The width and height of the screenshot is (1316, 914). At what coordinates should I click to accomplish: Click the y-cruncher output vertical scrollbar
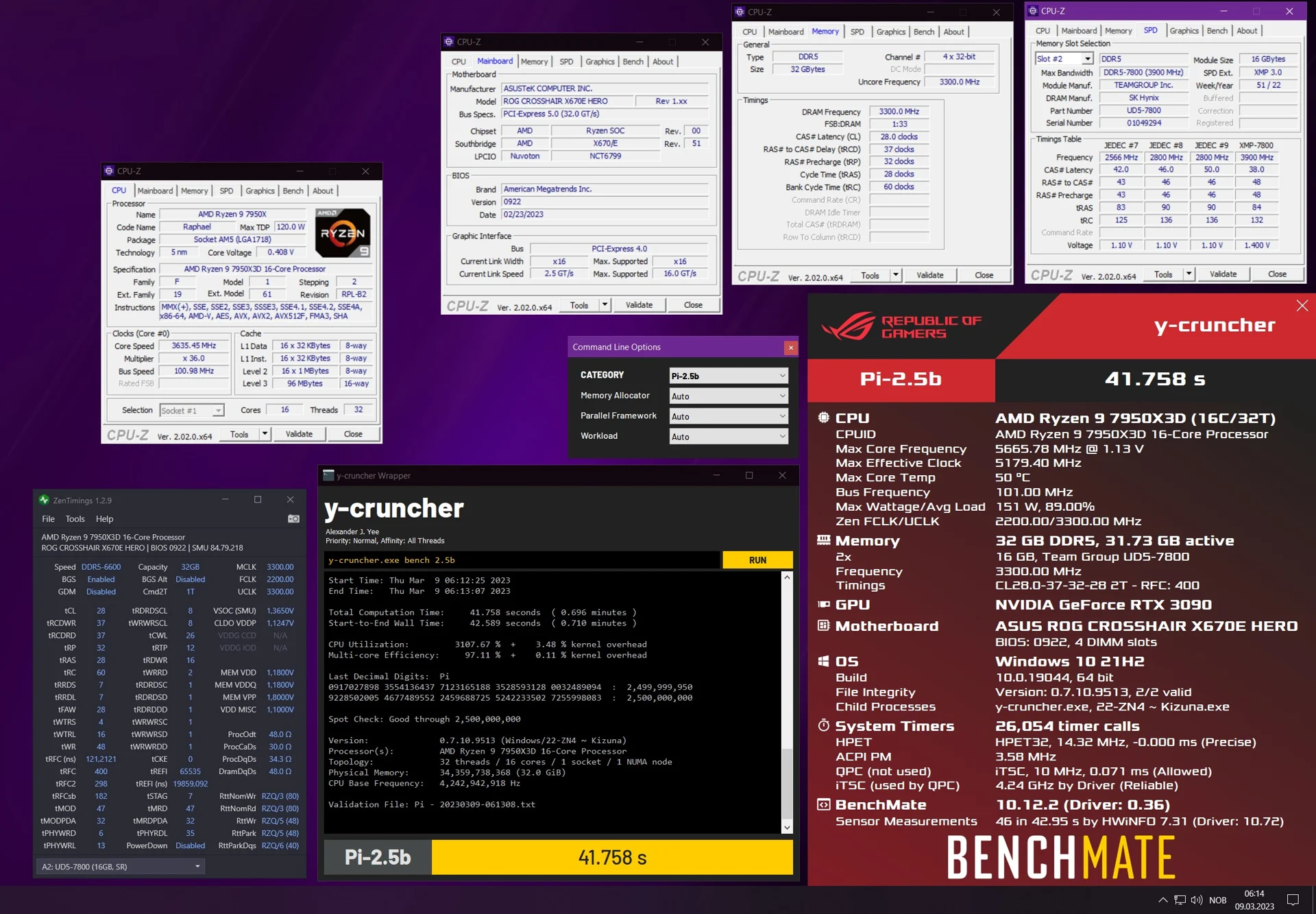[x=787, y=702]
